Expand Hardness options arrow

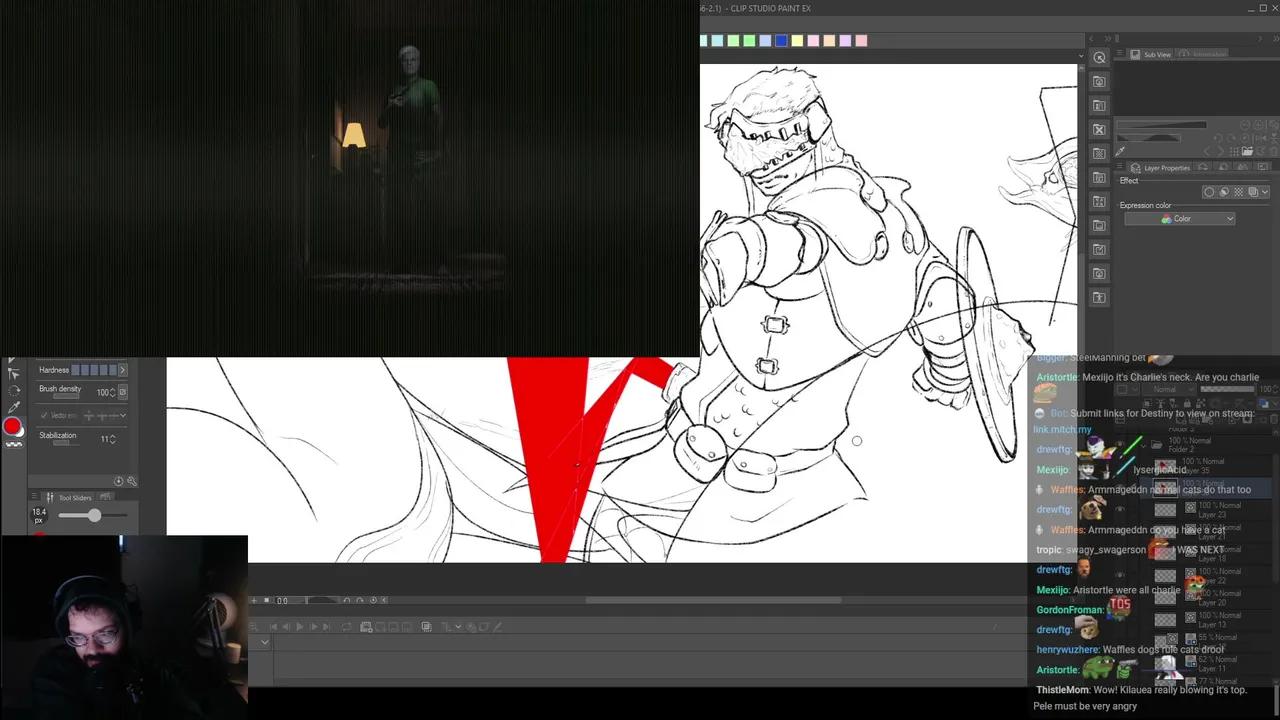(x=122, y=370)
